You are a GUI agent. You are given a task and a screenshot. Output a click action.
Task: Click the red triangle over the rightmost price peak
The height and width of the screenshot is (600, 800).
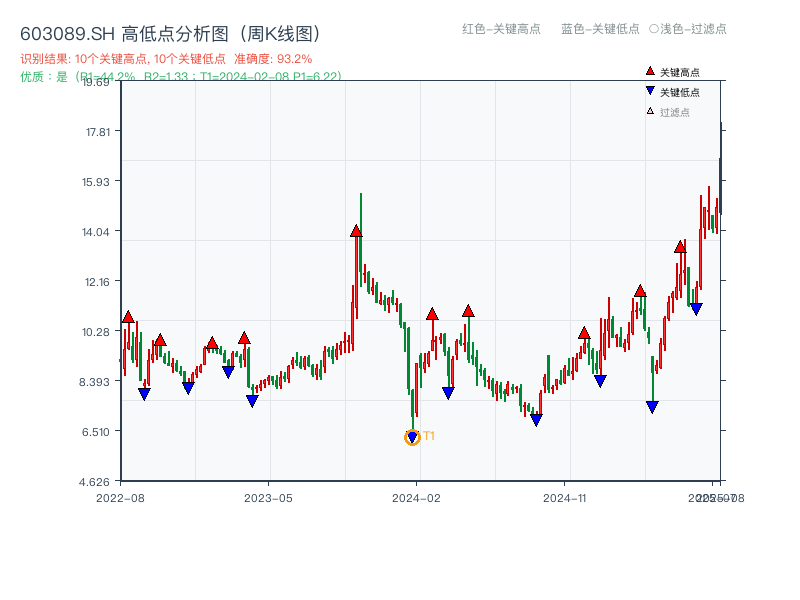678,245
